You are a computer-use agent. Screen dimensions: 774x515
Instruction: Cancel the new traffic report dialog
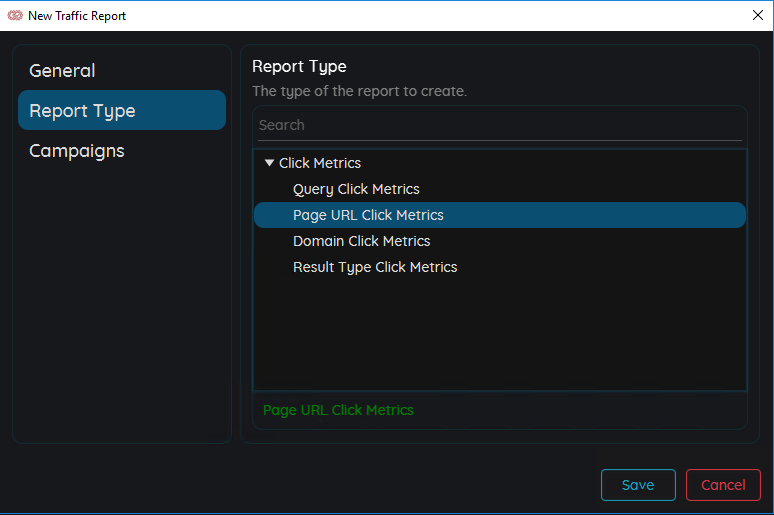pos(723,485)
